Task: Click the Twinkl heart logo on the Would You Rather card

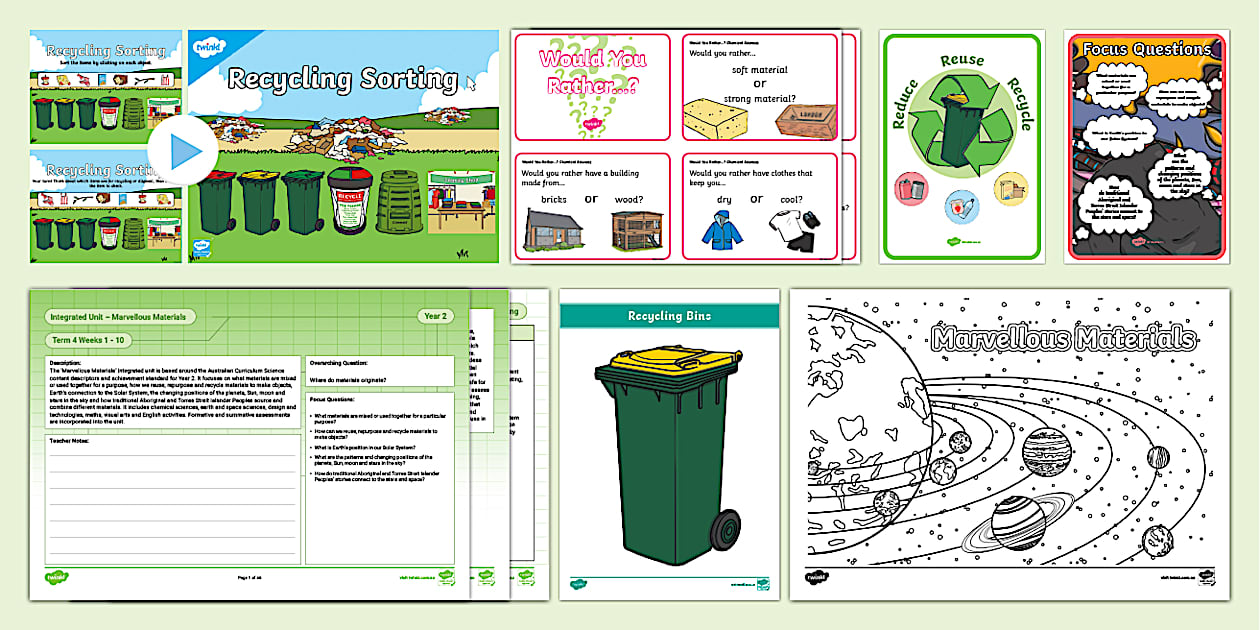Action: [593, 123]
